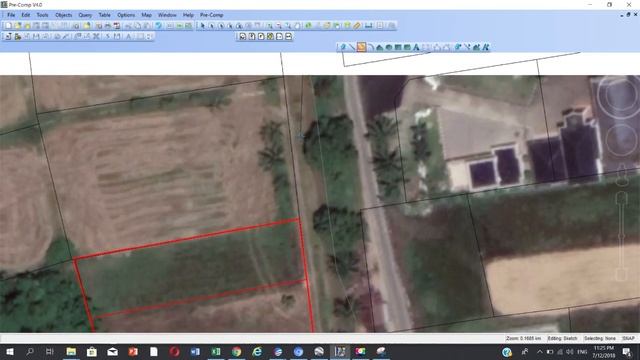640x360 pixels.
Task: Select the Polygon drawing tool
Action: point(380,47)
